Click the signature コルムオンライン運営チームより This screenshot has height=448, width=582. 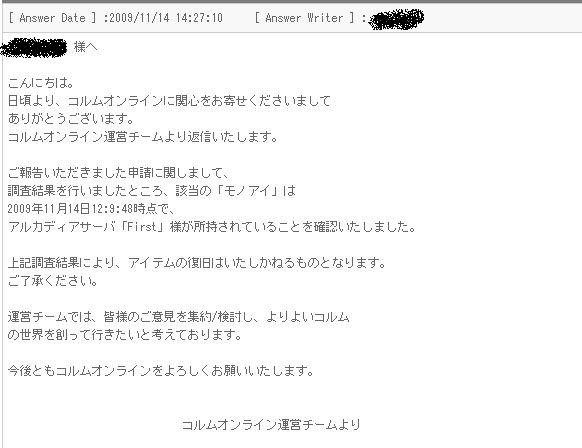click(271, 424)
